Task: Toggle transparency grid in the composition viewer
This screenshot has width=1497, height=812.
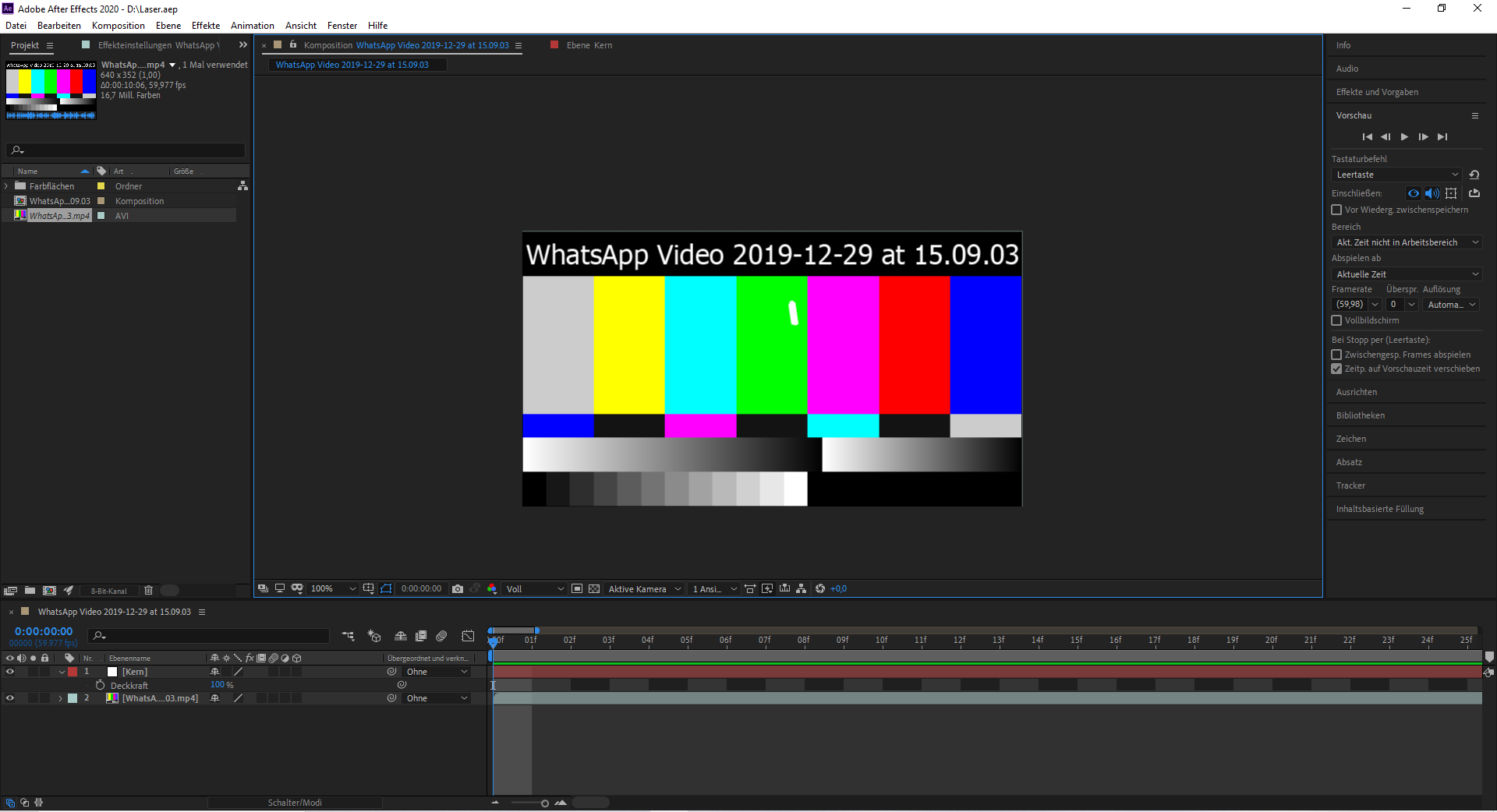Action: tap(595, 589)
